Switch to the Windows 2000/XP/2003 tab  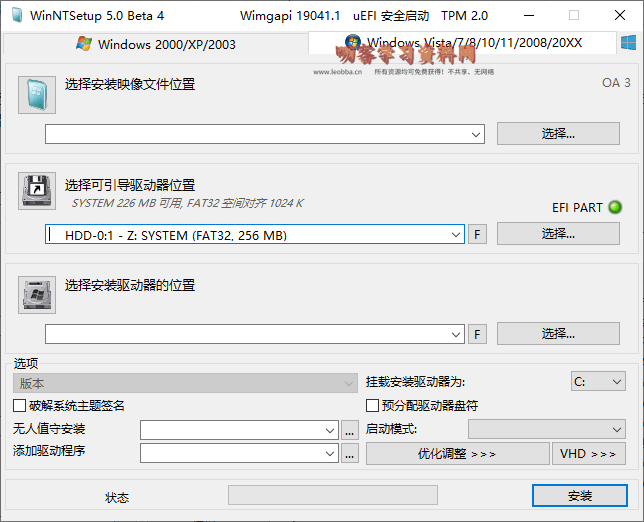pos(156,44)
